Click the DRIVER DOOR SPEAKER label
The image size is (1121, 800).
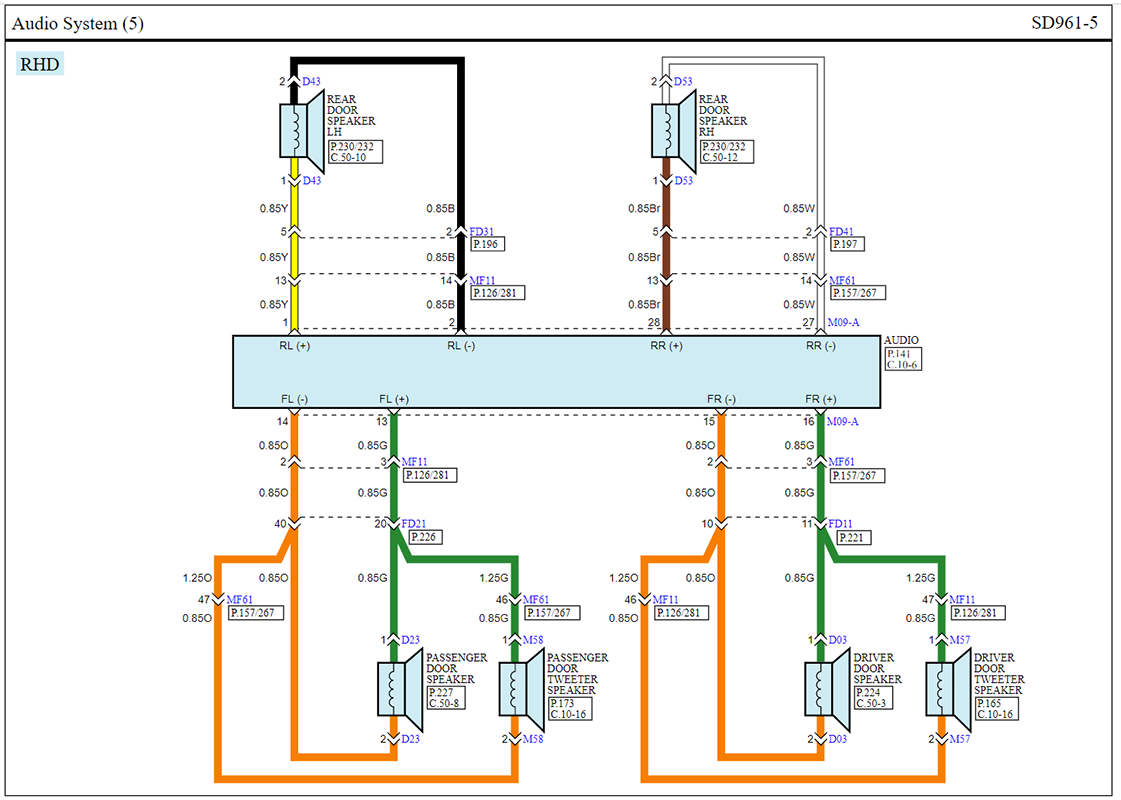pyautogui.click(x=877, y=668)
